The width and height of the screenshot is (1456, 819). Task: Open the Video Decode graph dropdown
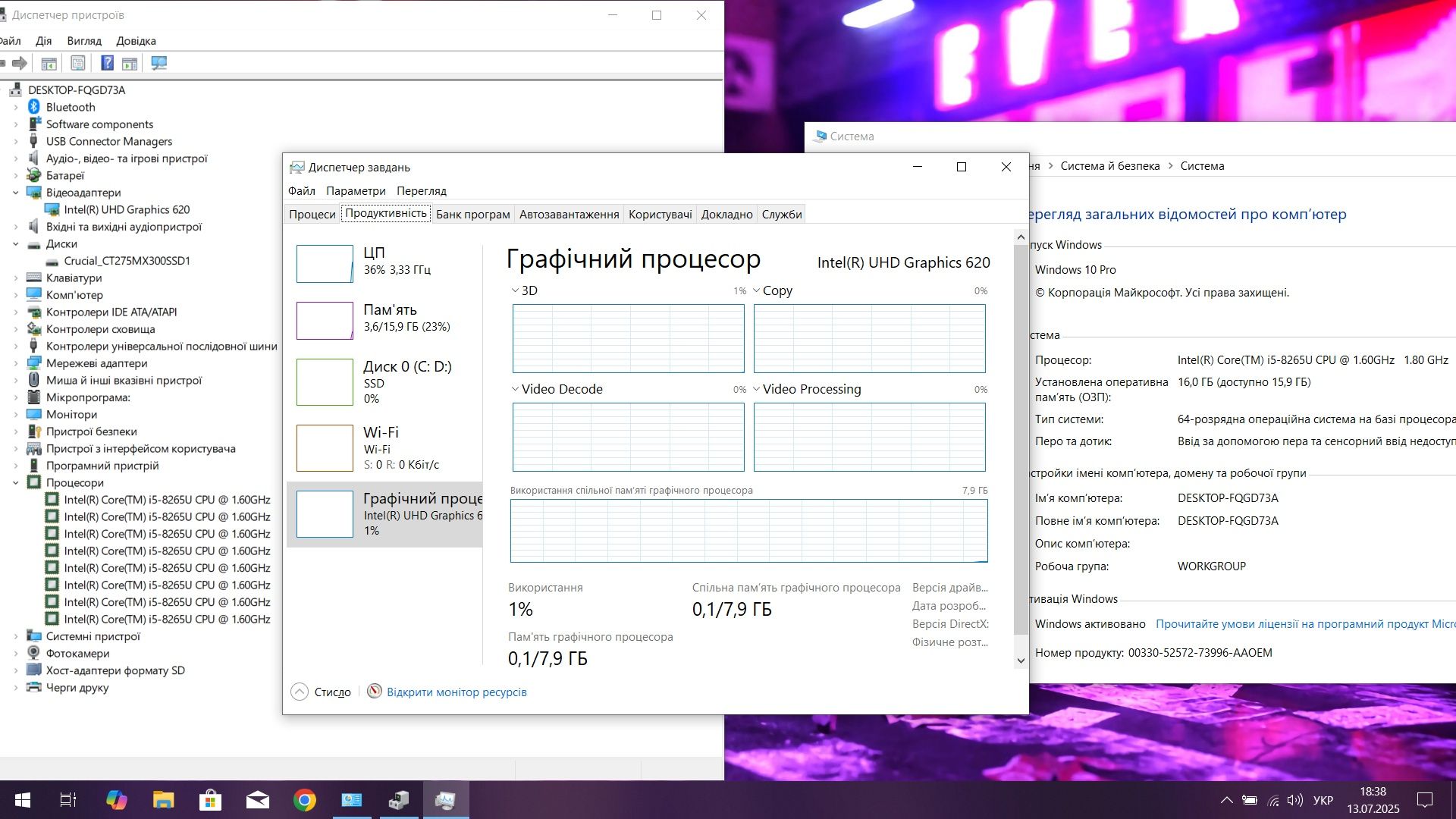[x=515, y=389]
